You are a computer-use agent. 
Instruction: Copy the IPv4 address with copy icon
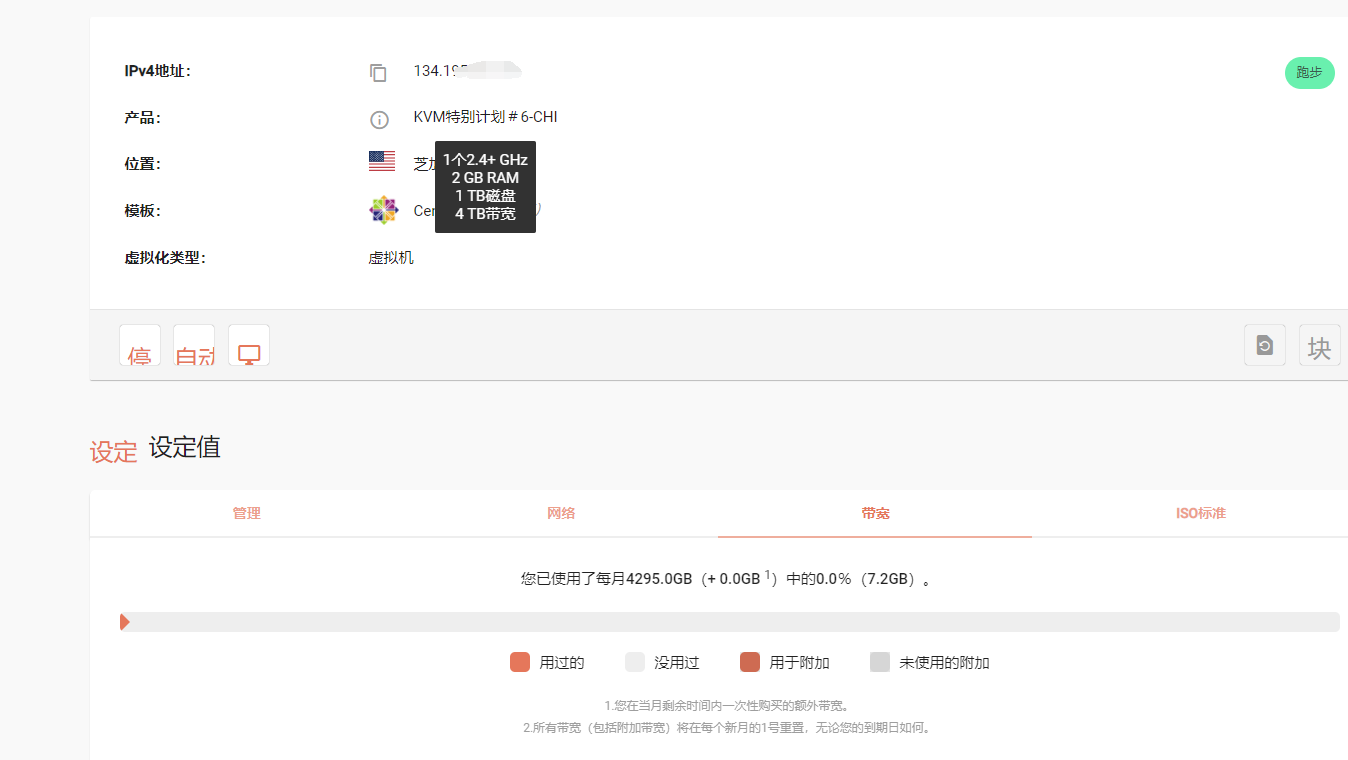[x=378, y=72]
